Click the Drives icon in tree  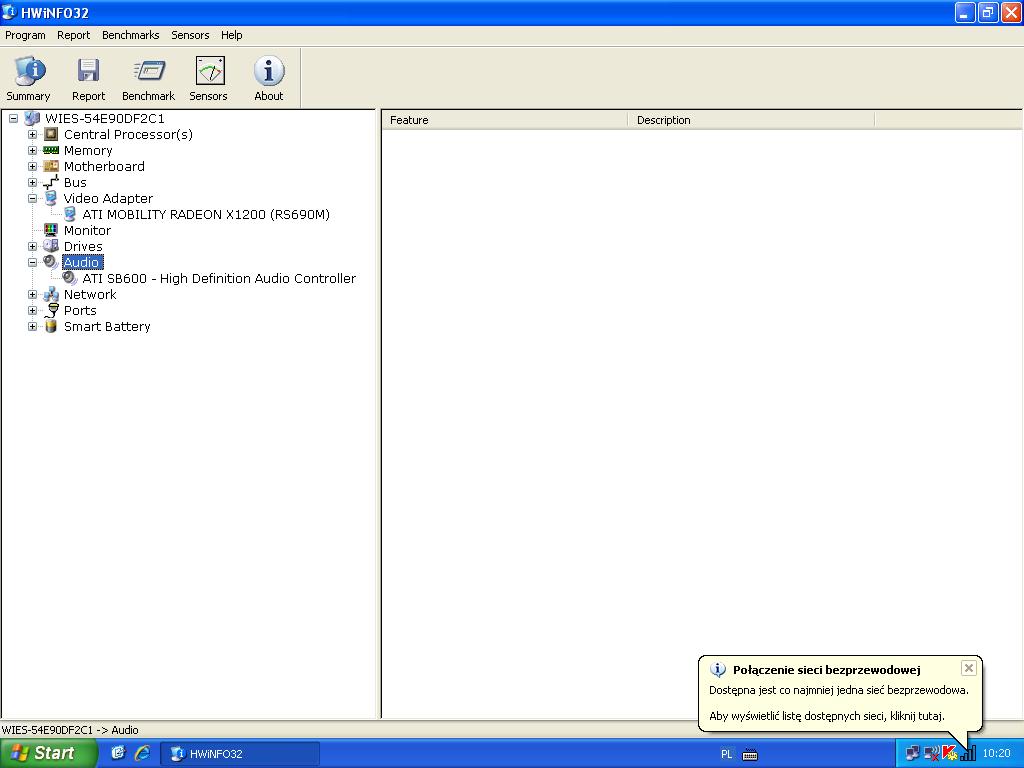click(x=51, y=246)
